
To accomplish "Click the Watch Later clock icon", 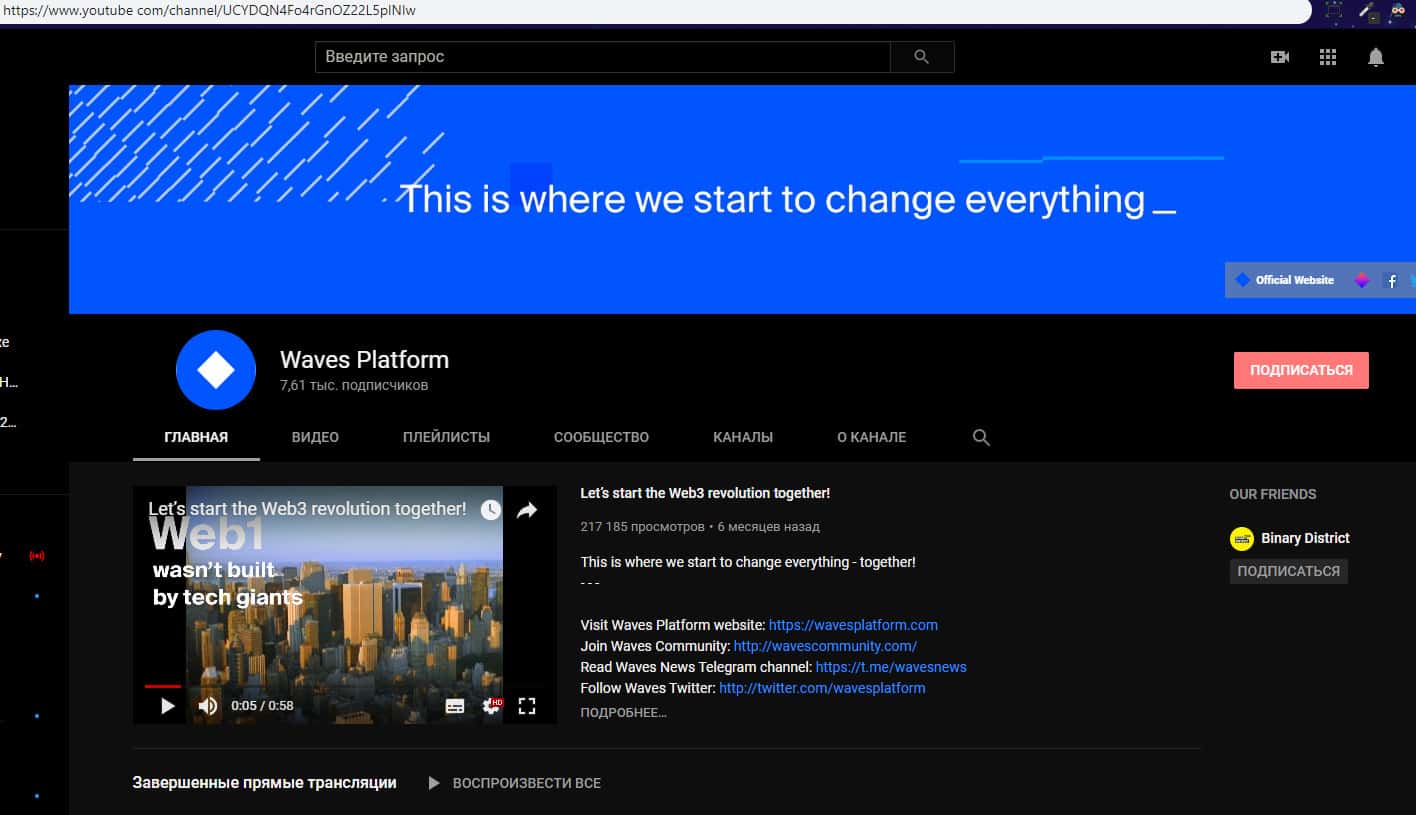I will coord(490,511).
